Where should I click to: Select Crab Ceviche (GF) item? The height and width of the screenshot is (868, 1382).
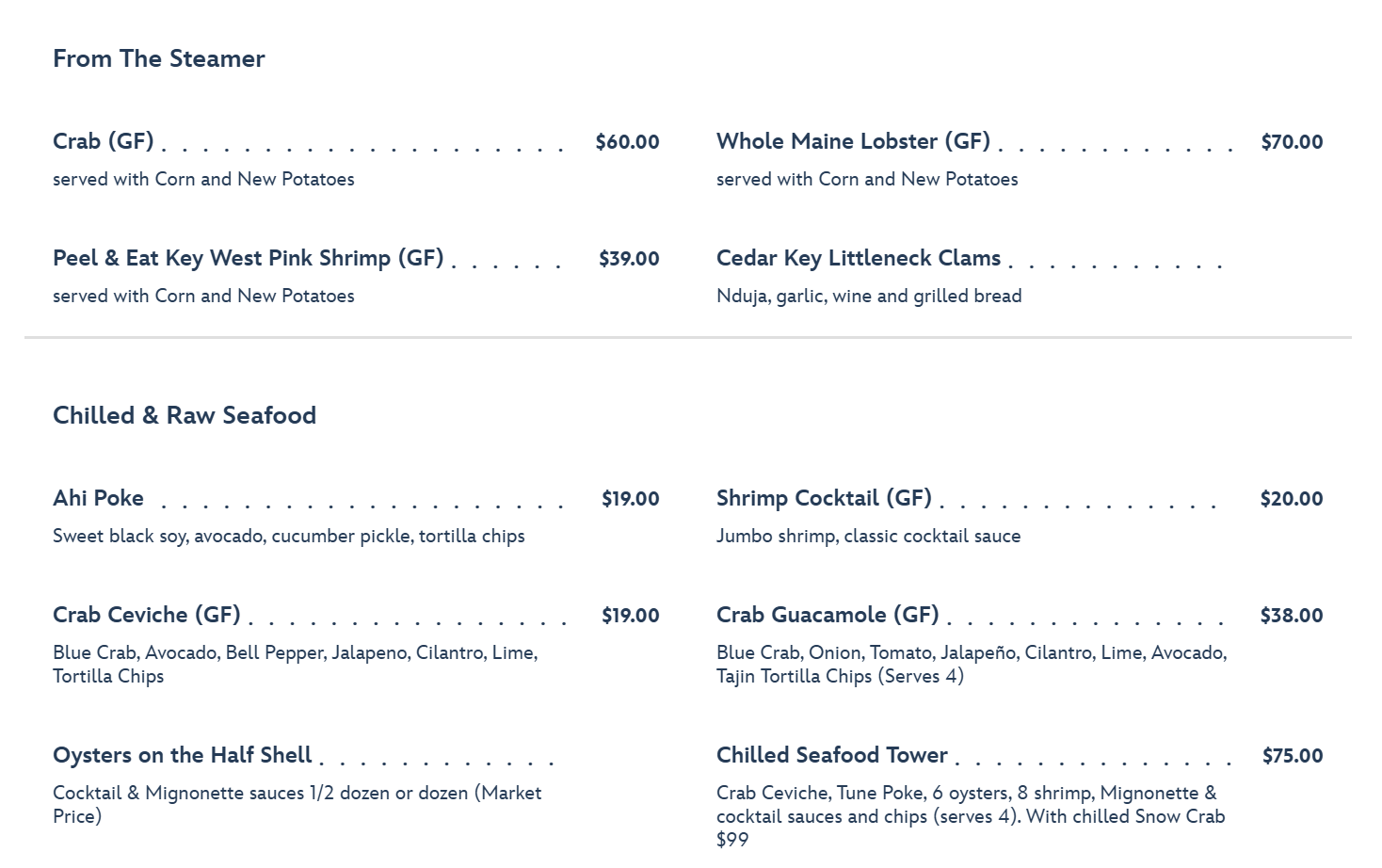point(147,615)
